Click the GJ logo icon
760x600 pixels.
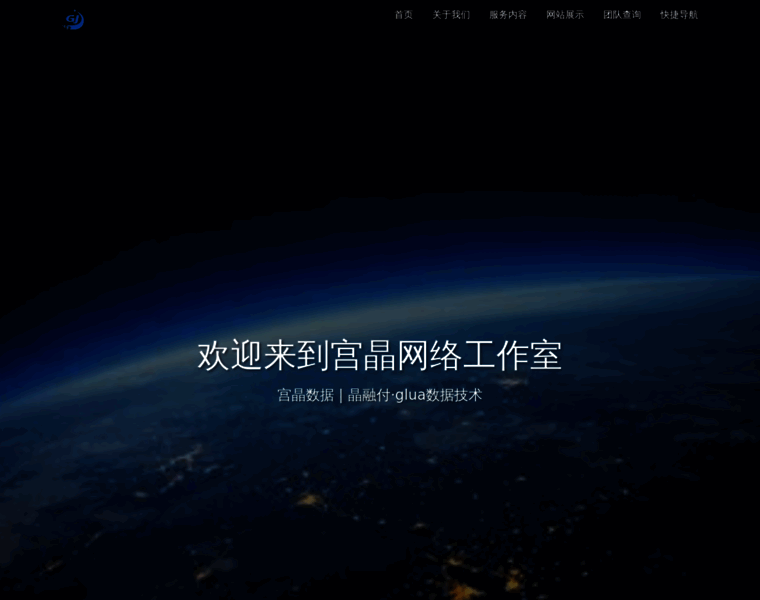[75, 20]
